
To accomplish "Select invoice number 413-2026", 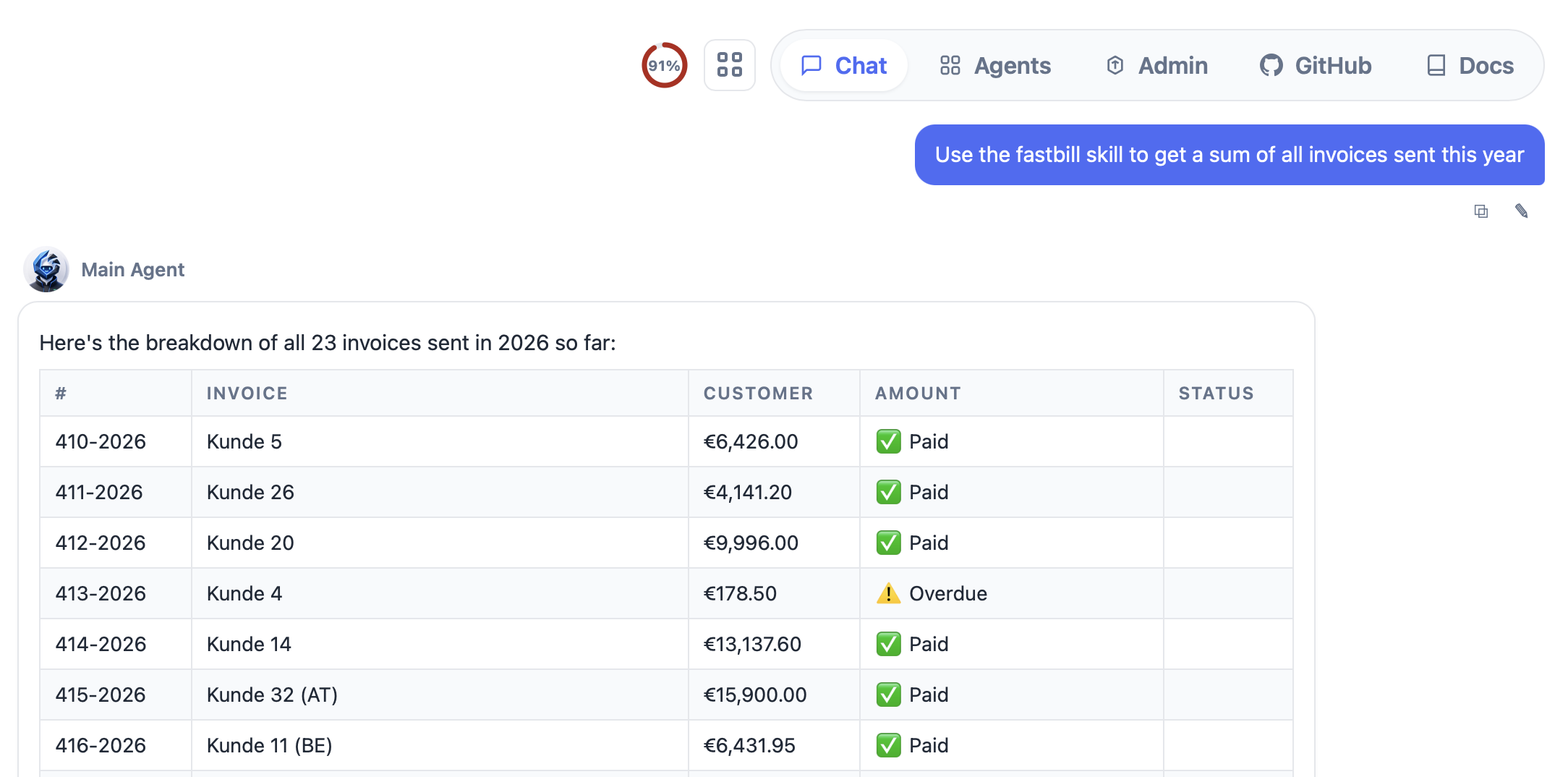I will click(x=101, y=593).
